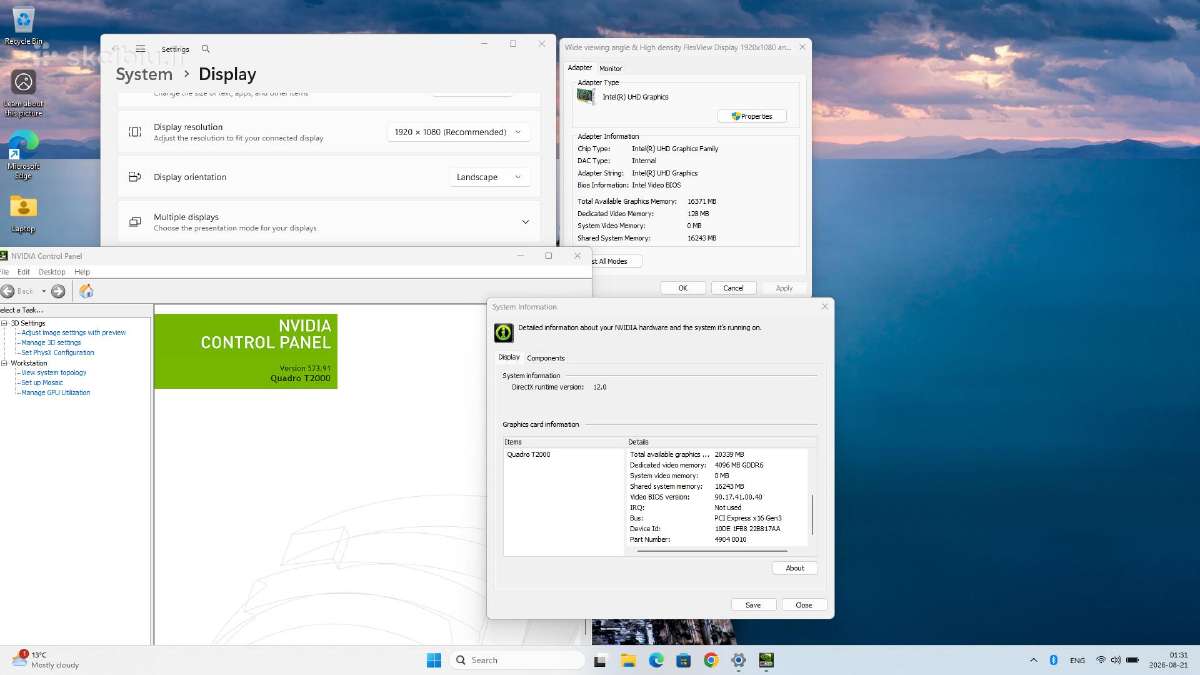Click the Bluetooth tray icon
The width and height of the screenshot is (1200, 675).
coord(1053,660)
